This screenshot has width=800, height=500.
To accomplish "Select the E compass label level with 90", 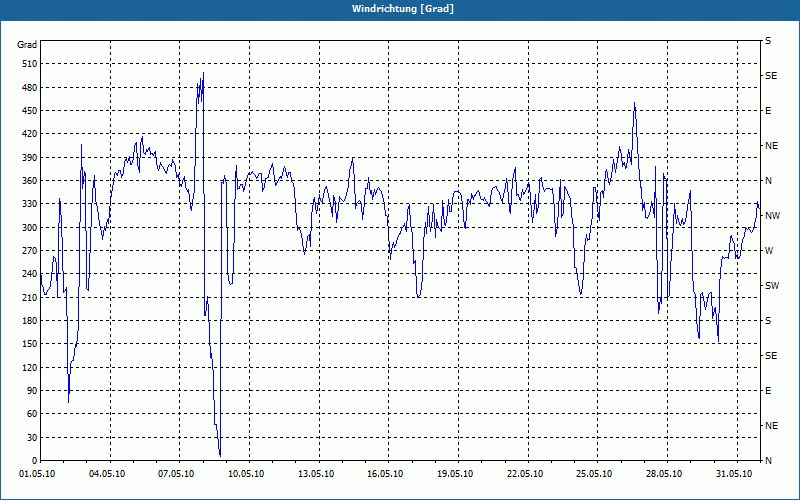I will pyautogui.click(x=768, y=391).
